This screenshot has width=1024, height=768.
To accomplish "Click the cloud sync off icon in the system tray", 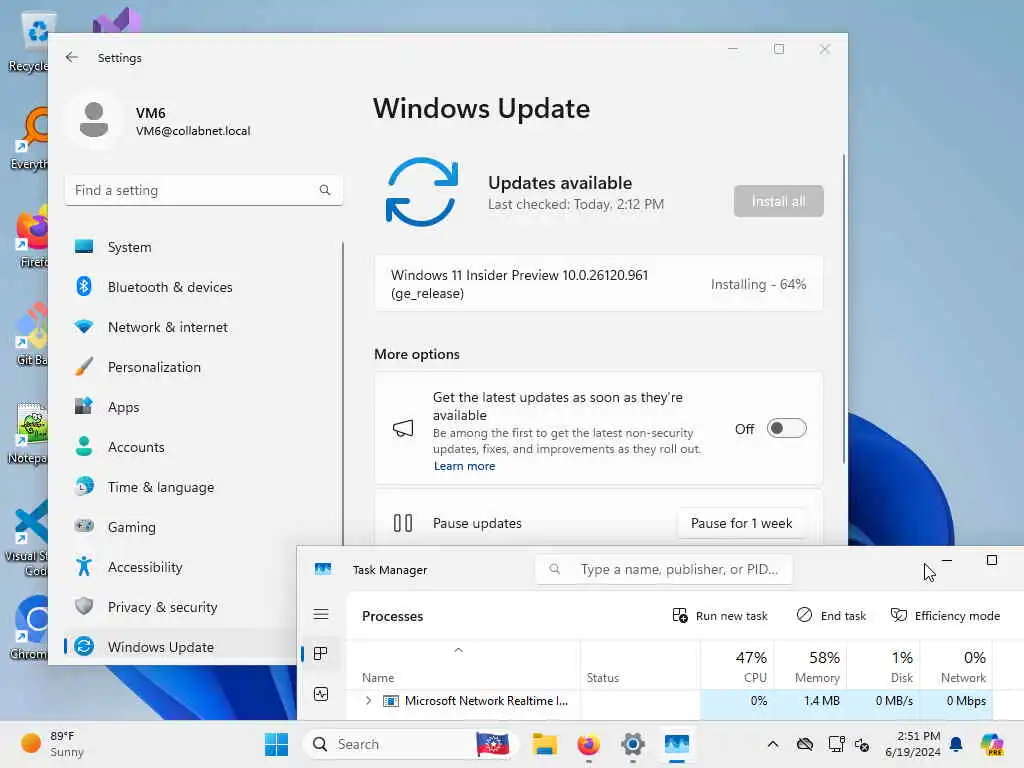I will pyautogui.click(x=805, y=744).
